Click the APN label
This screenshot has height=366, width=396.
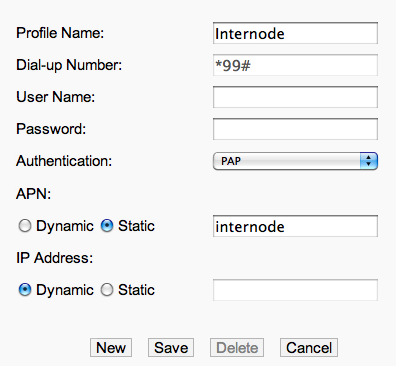tap(33, 193)
